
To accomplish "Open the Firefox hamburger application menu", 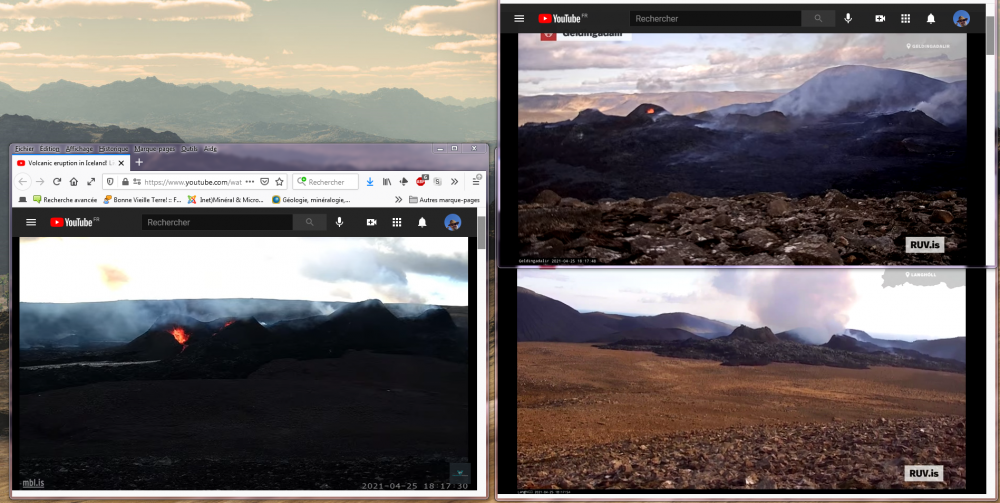I will tap(476, 182).
